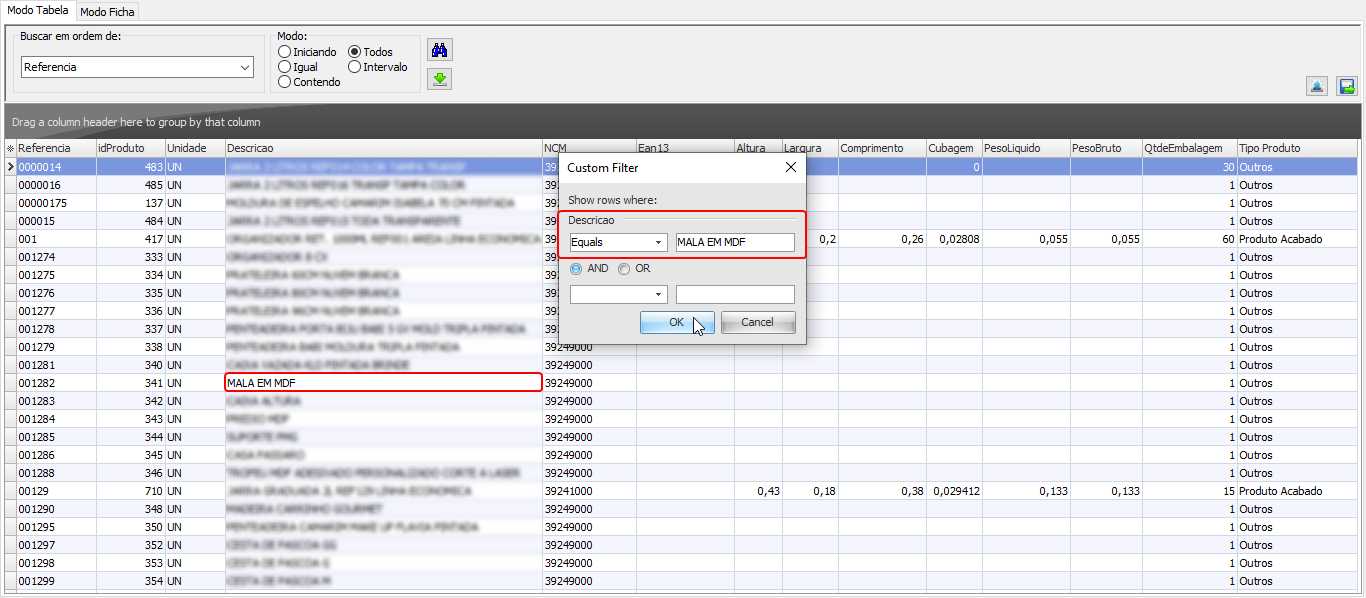The image size is (1366, 598).
Task: Click the blue floppy disk export icon
Action: 1346,87
